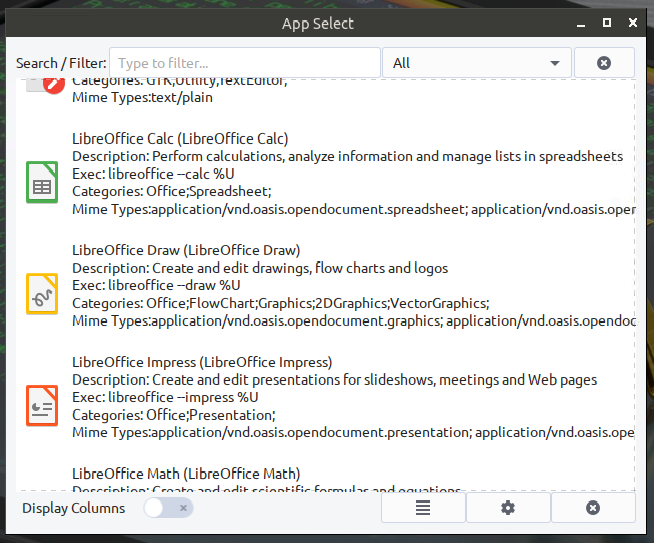Click the Calc Mime Types line
The height and width of the screenshot is (543, 654).
pos(353,209)
